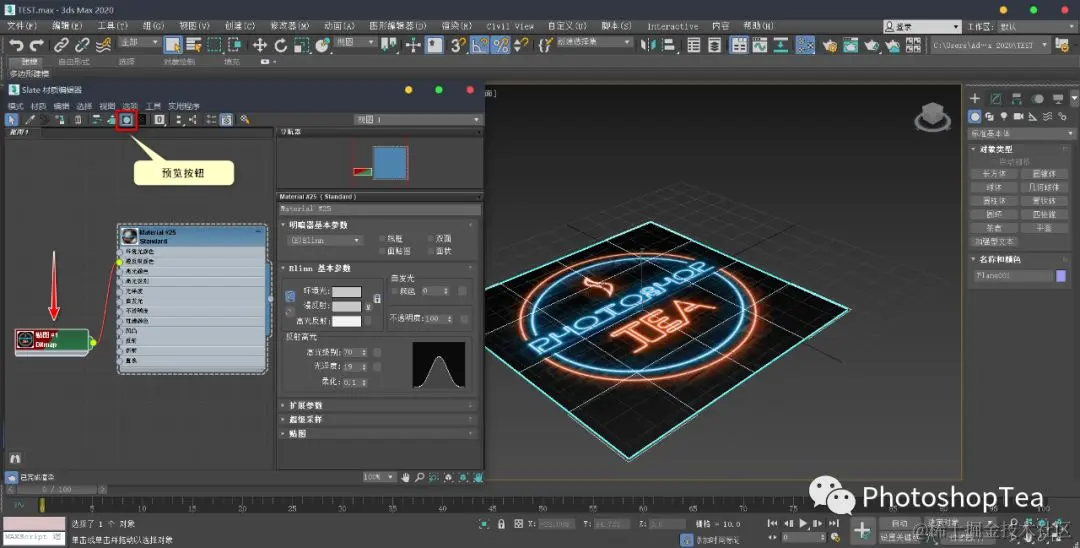1080x548 pixels.
Task: Pick material eyedropper in Slate toolbar
Action: pyautogui.click(x=30, y=120)
